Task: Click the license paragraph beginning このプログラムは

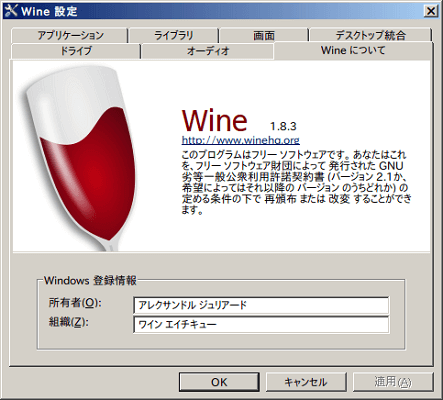Action: [296, 182]
